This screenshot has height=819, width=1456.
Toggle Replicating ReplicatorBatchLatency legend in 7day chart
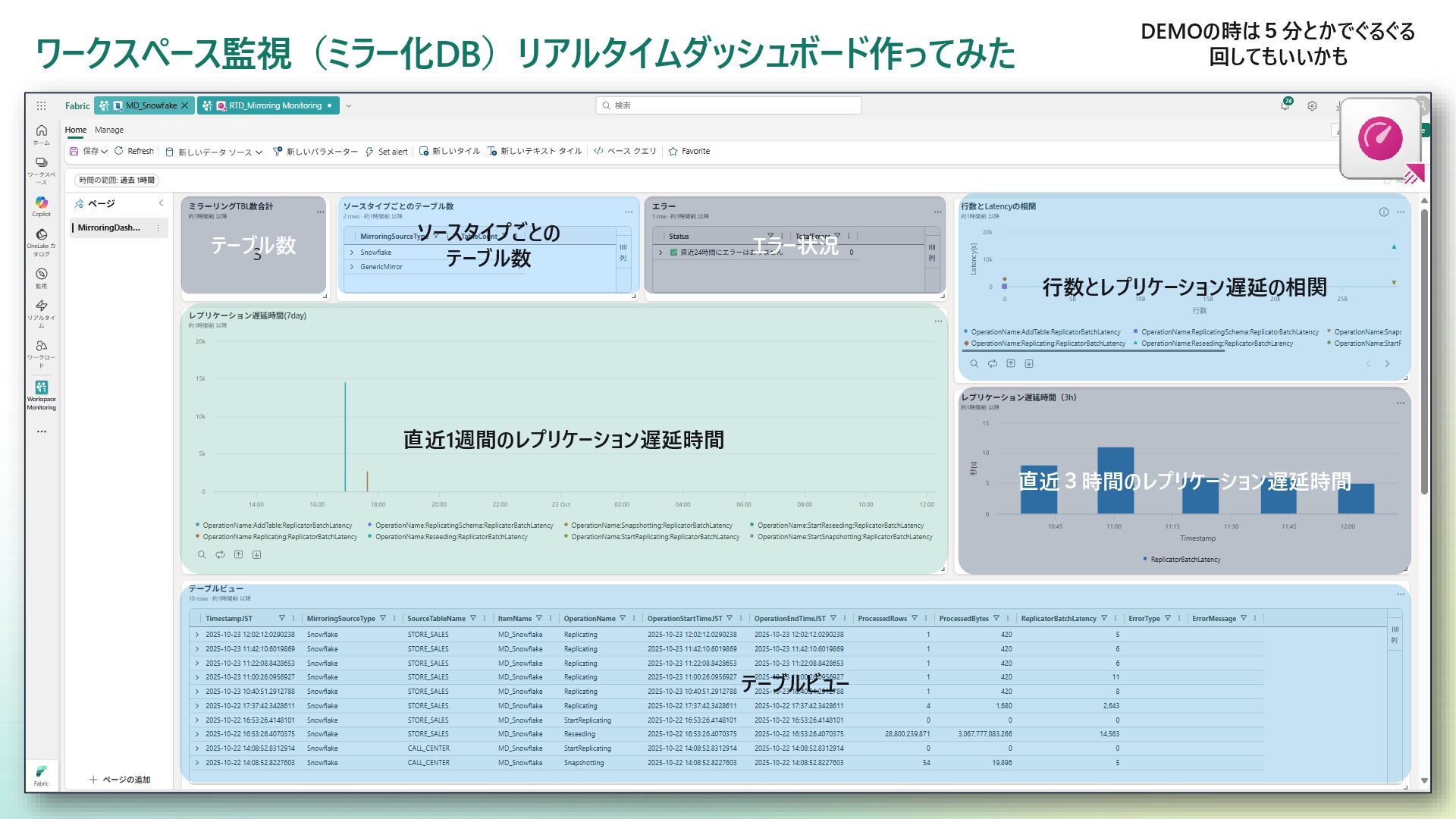[279, 537]
